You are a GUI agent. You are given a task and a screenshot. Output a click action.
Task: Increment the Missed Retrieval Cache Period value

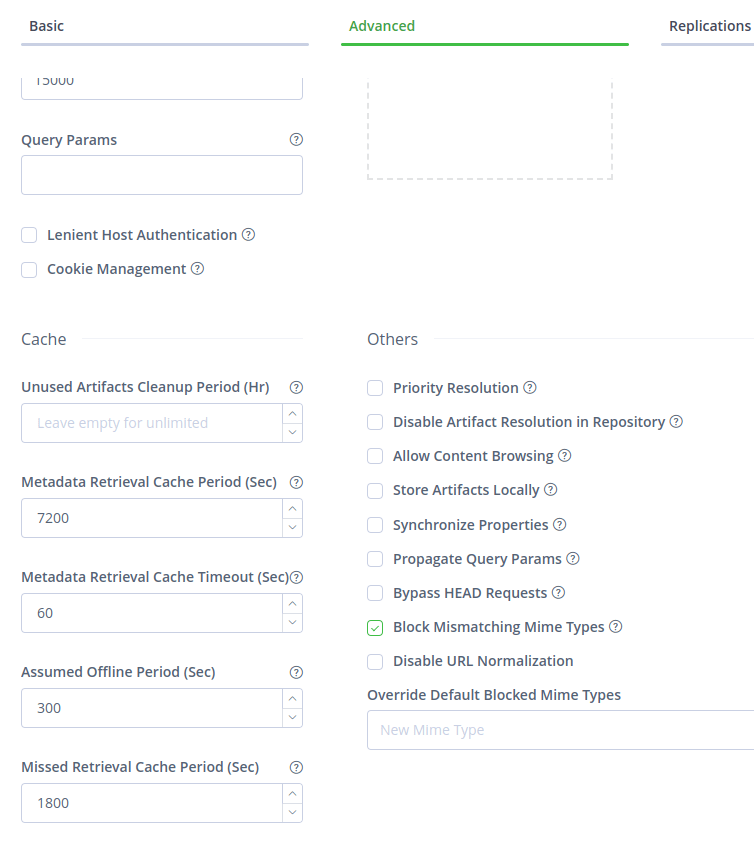pyautogui.click(x=294, y=792)
